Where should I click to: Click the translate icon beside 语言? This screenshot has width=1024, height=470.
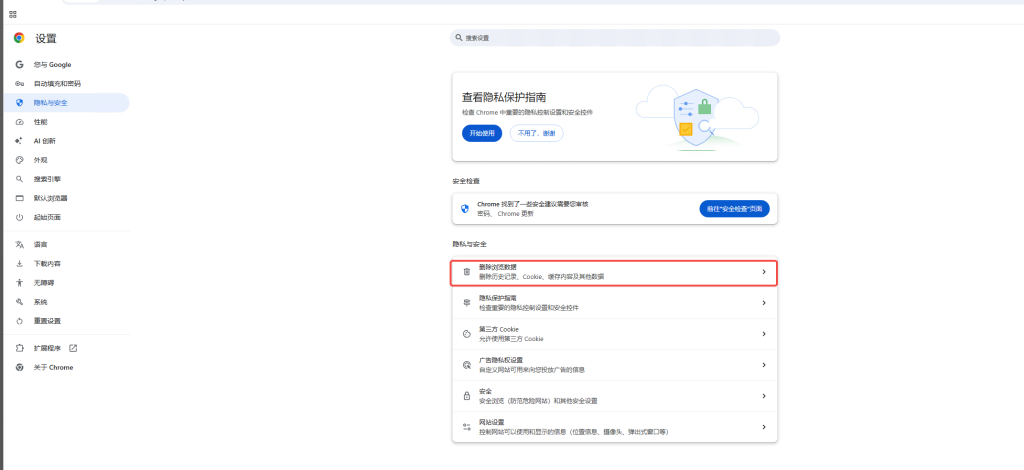19,244
